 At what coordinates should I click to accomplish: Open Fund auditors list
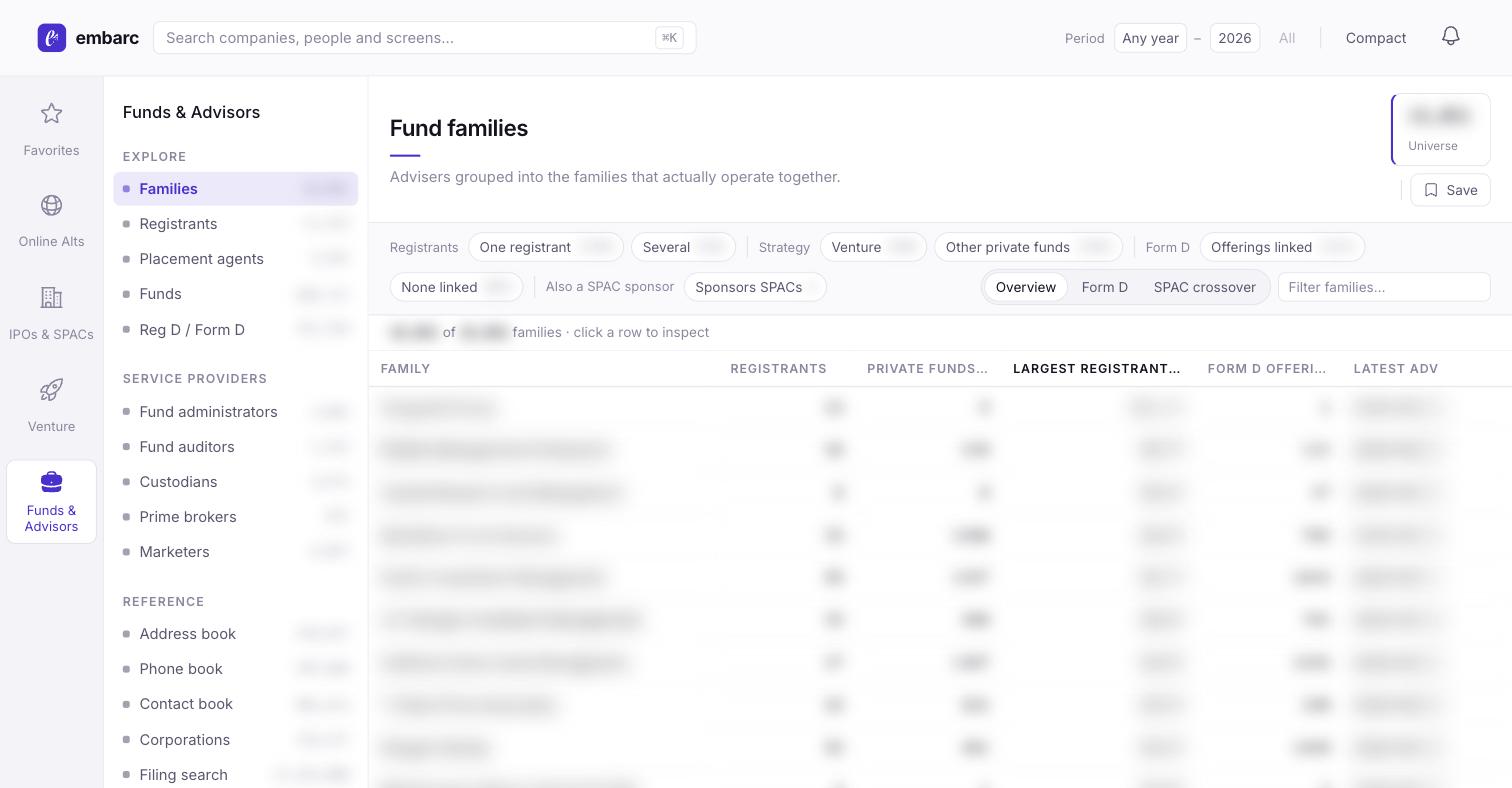point(236,447)
